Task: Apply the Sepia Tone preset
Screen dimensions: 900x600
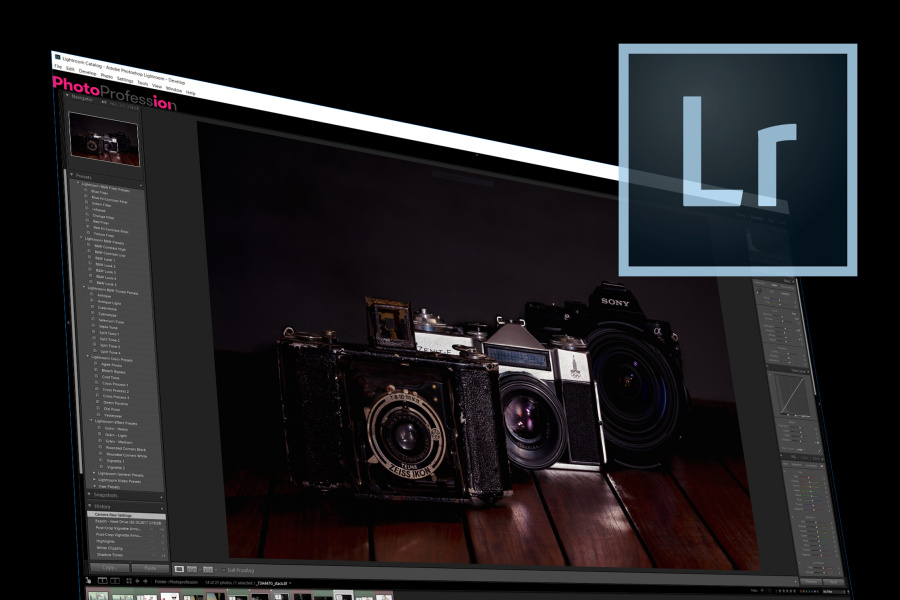Action: [x=108, y=327]
